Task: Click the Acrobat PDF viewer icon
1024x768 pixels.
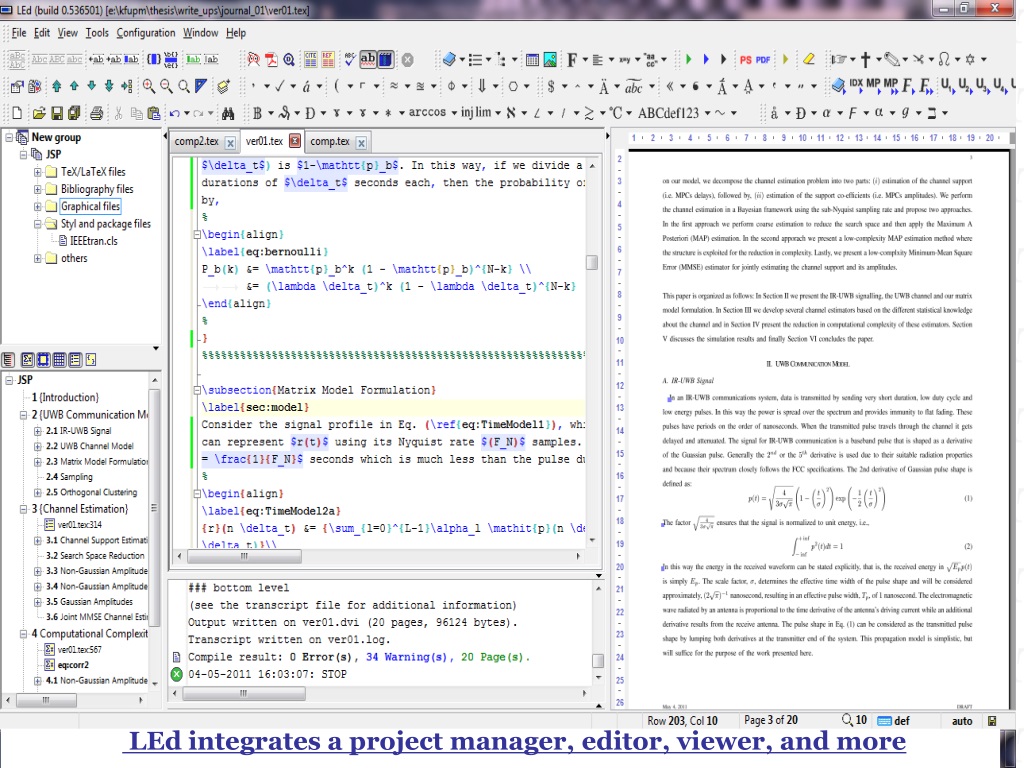Action: pyautogui.click(x=271, y=60)
